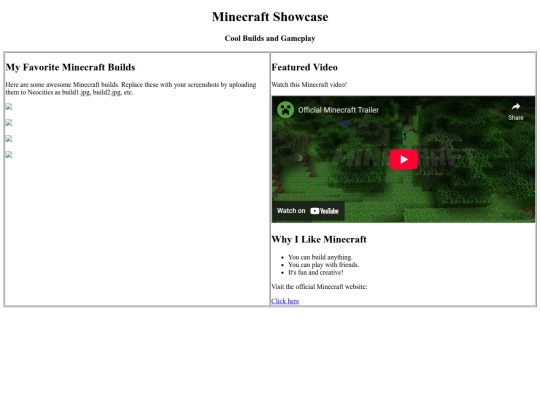Click the paragraph about uploading screenshots to Neocities
The height and width of the screenshot is (405, 540).
[131, 89]
